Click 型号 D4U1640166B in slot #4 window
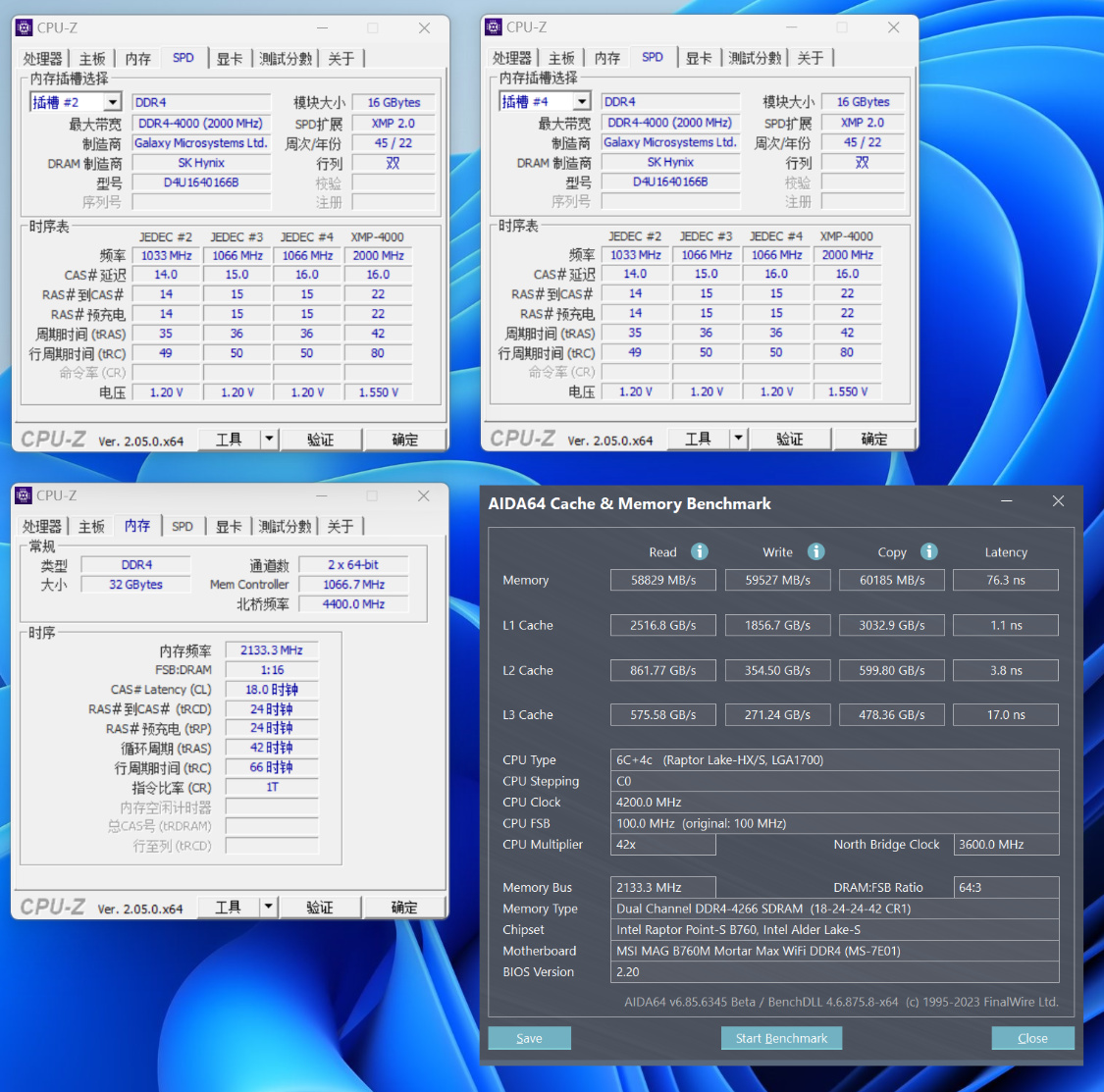The width and height of the screenshot is (1104, 1092). (x=670, y=182)
